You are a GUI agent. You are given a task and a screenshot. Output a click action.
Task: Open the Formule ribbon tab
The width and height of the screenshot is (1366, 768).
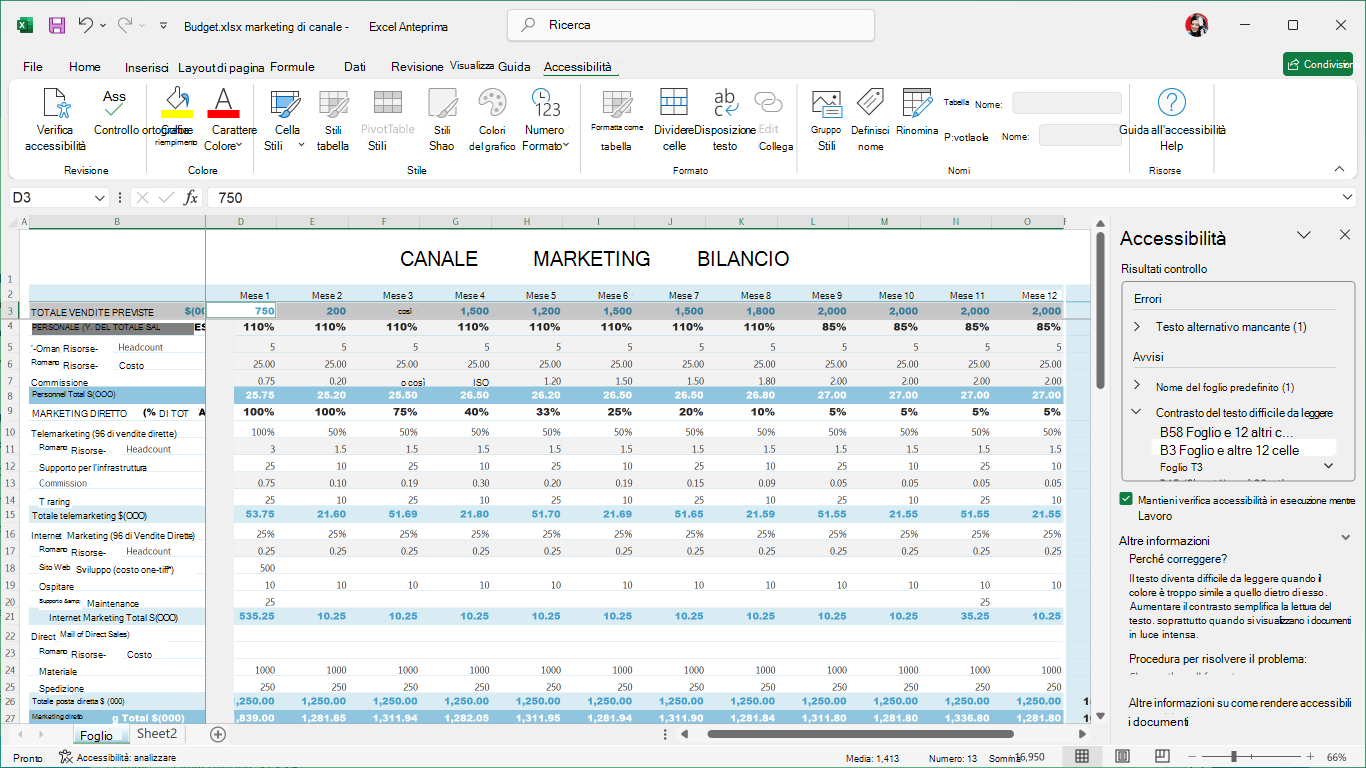292,67
